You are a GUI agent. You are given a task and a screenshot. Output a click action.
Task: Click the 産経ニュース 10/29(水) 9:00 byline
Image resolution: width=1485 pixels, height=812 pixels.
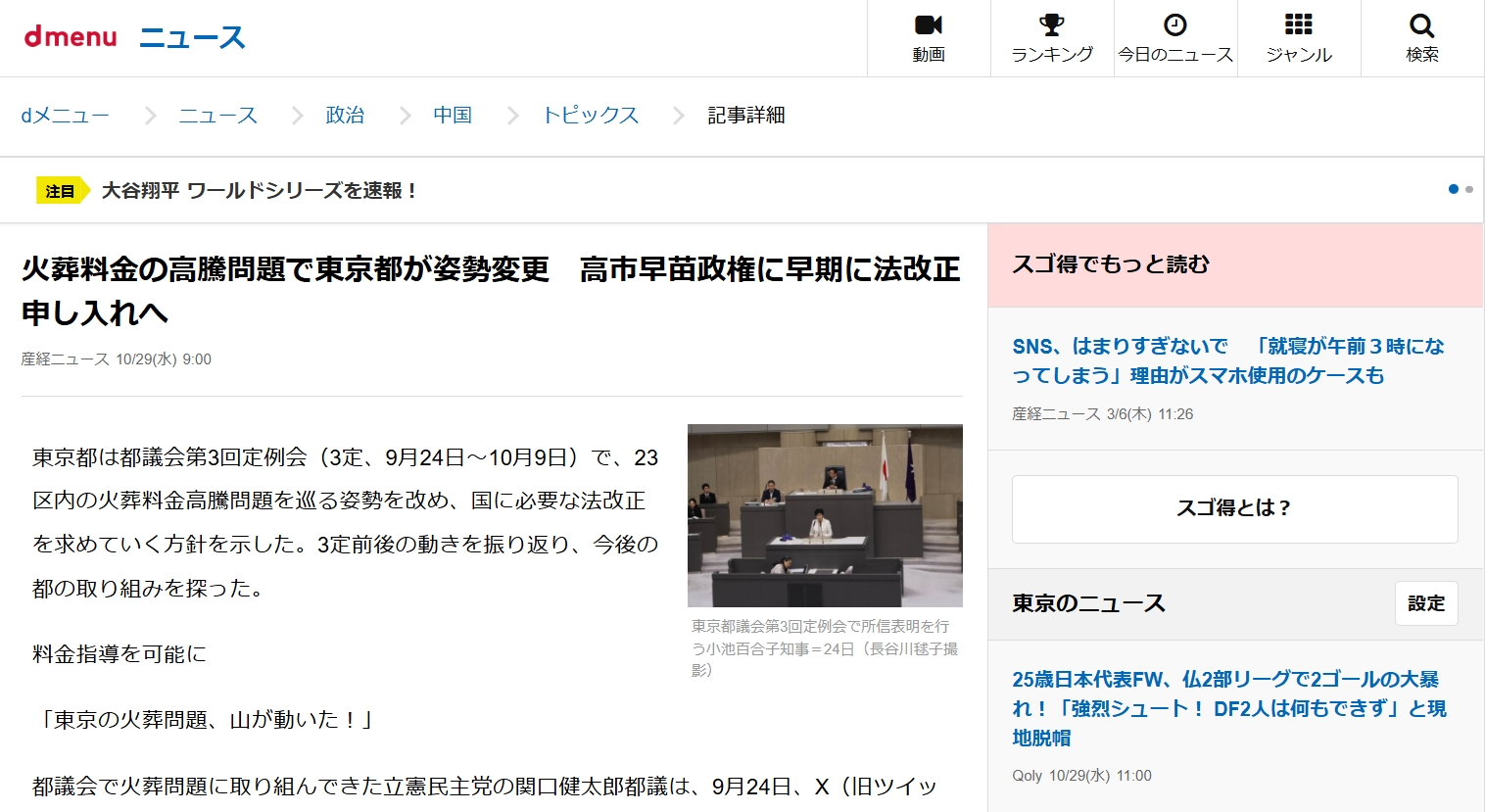[117, 359]
